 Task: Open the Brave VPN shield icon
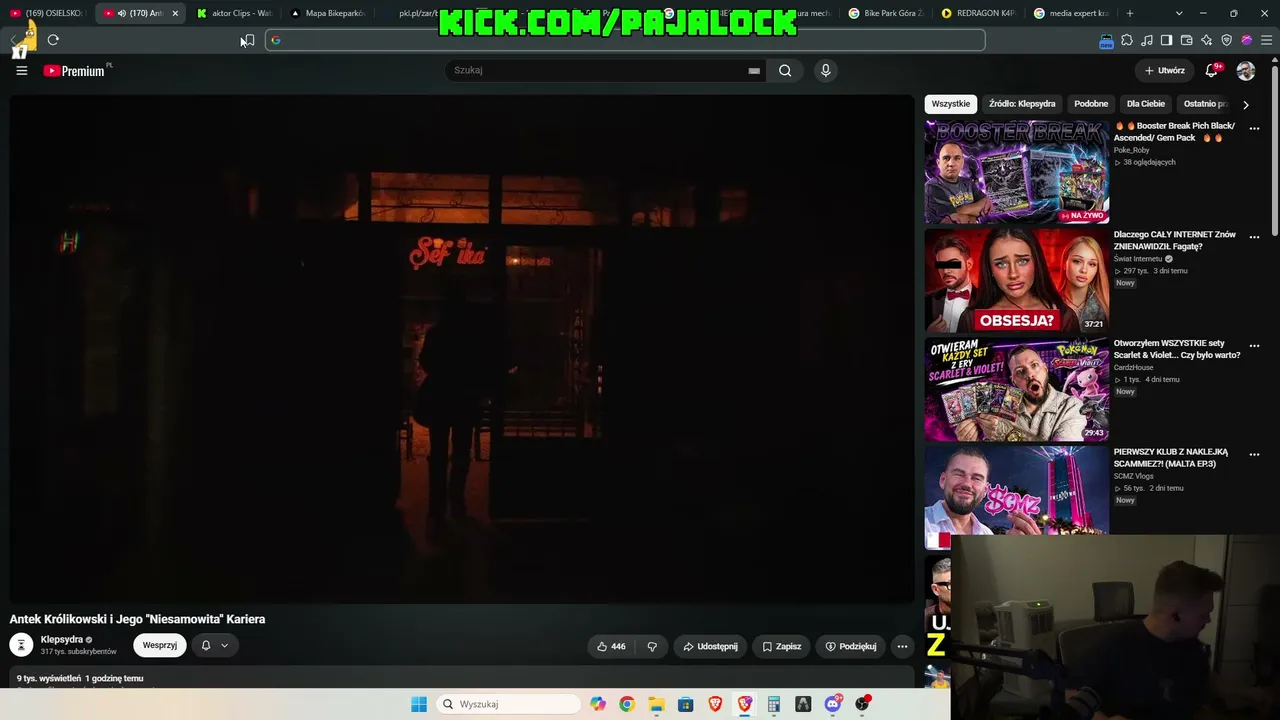pos(1227,40)
